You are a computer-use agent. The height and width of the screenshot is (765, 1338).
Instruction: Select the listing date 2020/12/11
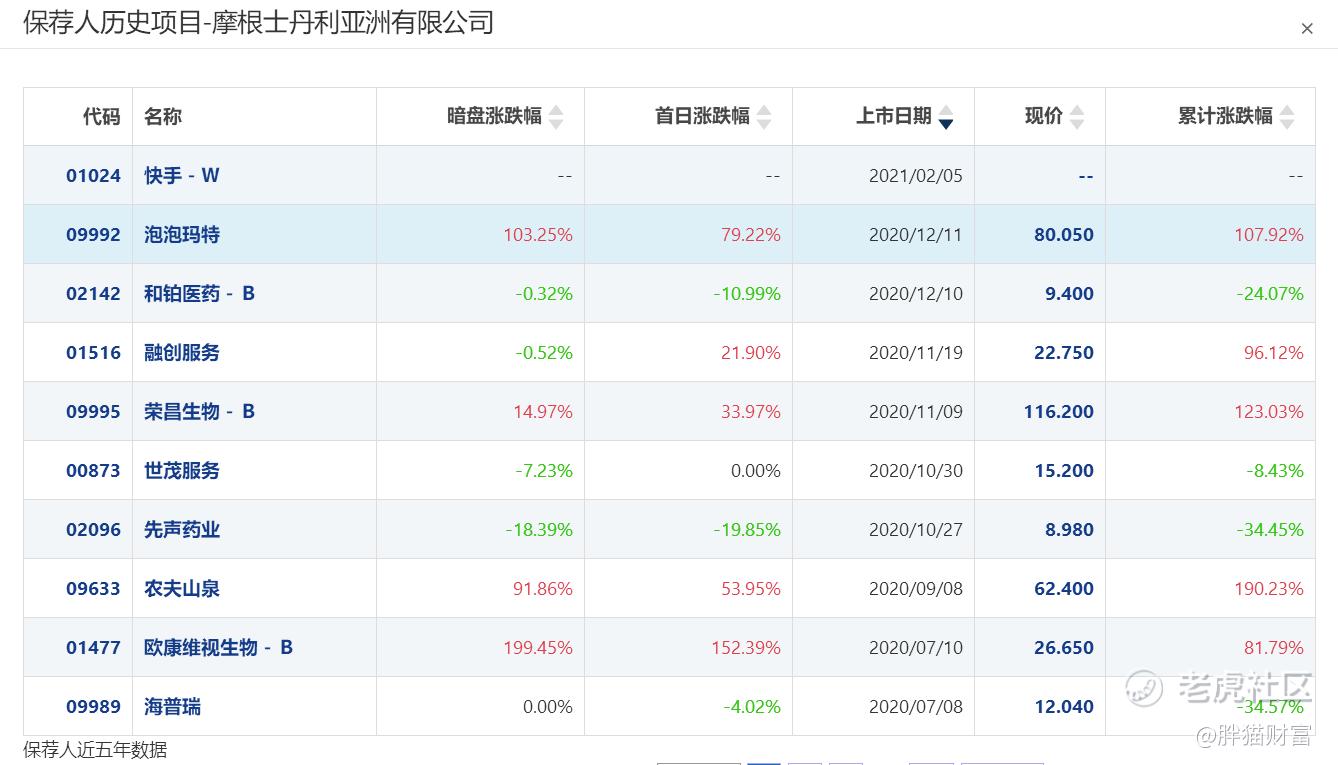pos(916,235)
